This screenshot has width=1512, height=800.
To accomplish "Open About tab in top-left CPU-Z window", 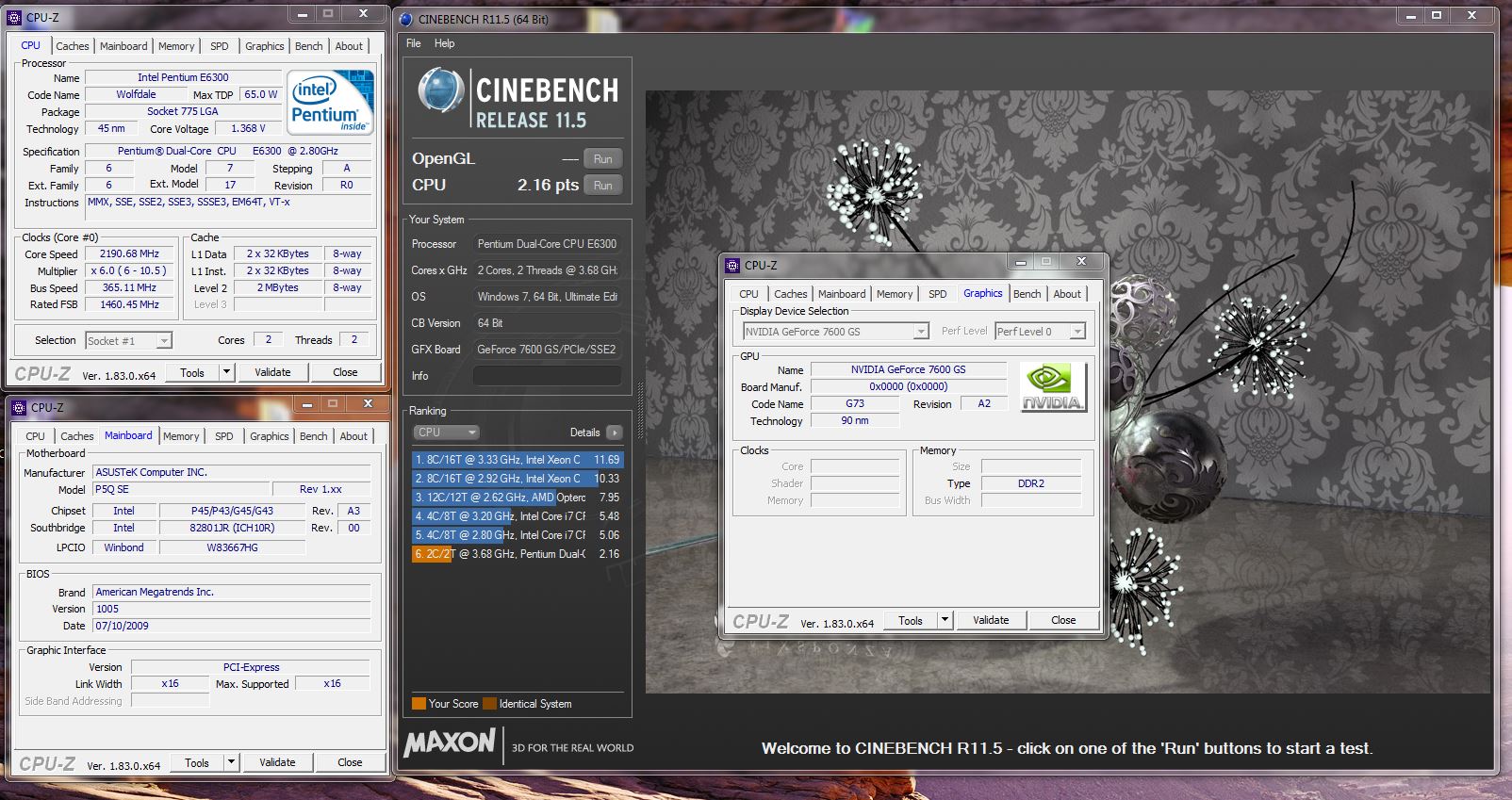I will point(349,46).
